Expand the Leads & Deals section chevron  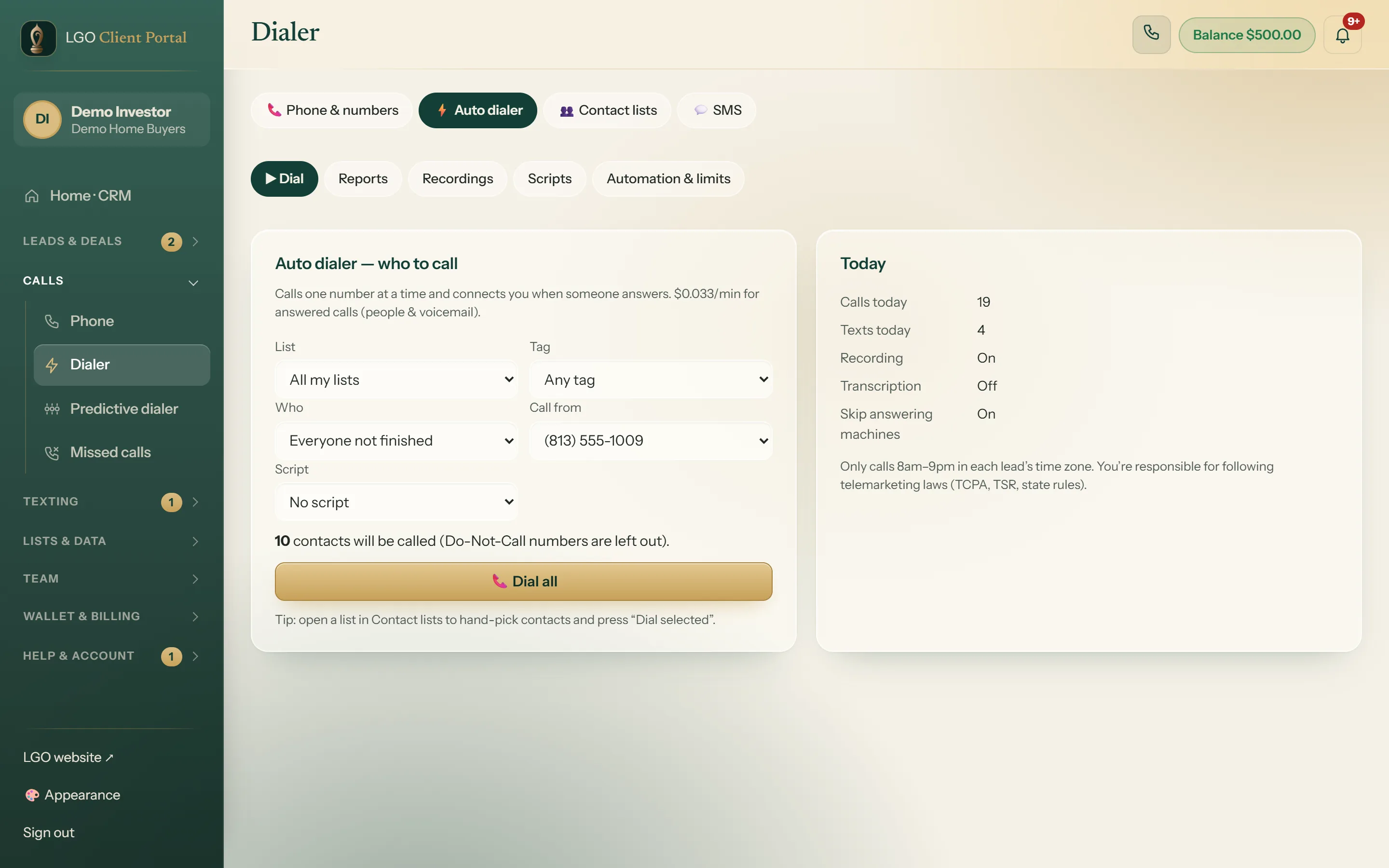tap(195, 242)
